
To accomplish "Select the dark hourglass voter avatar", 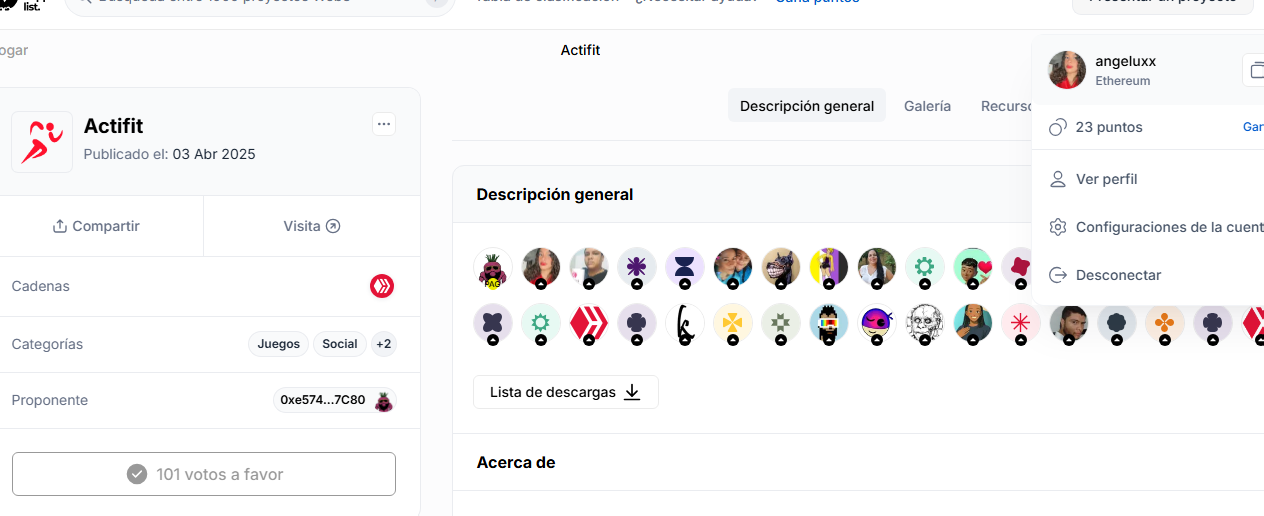I will (685, 268).
